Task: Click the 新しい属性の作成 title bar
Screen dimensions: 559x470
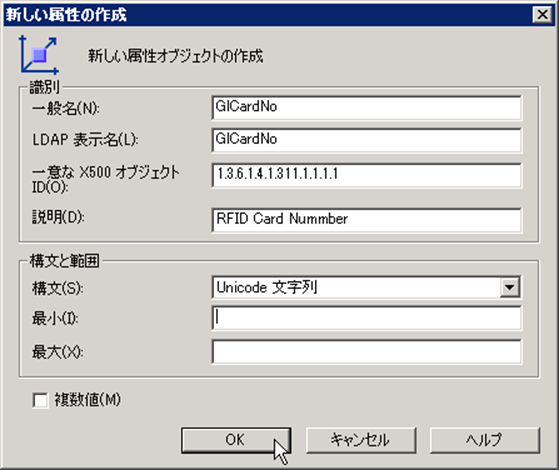Action: 267,15
